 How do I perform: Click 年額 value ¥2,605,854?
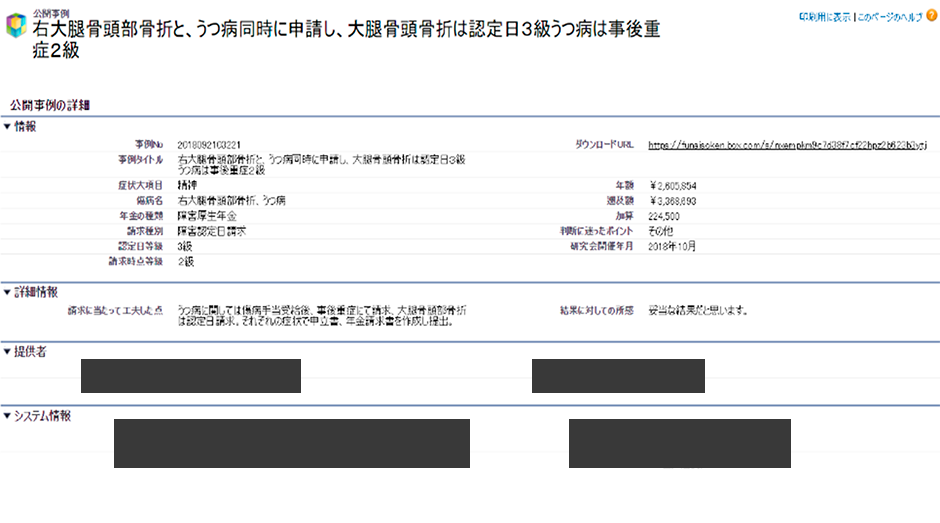673,186
